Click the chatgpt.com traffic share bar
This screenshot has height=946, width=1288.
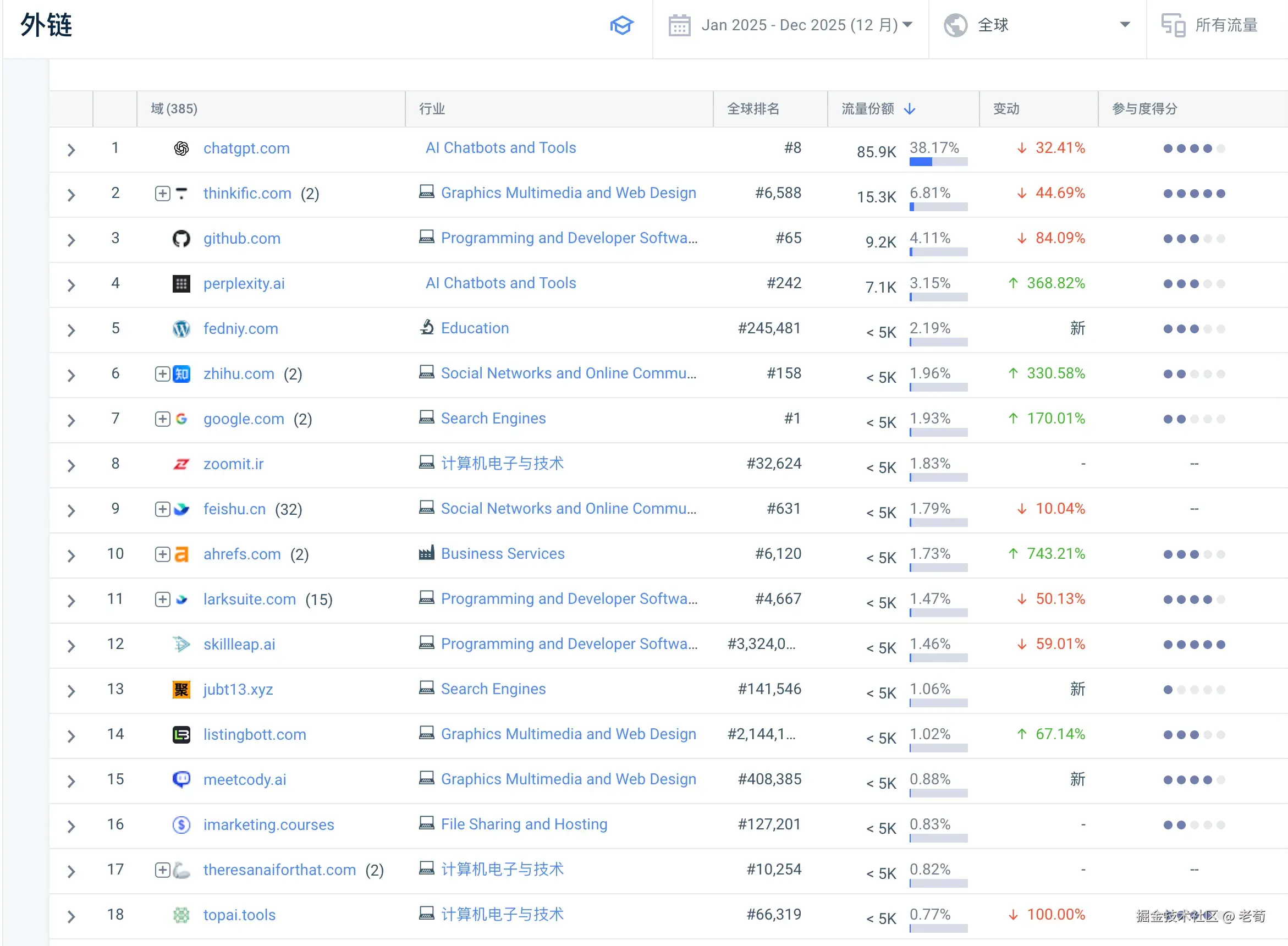(938, 162)
